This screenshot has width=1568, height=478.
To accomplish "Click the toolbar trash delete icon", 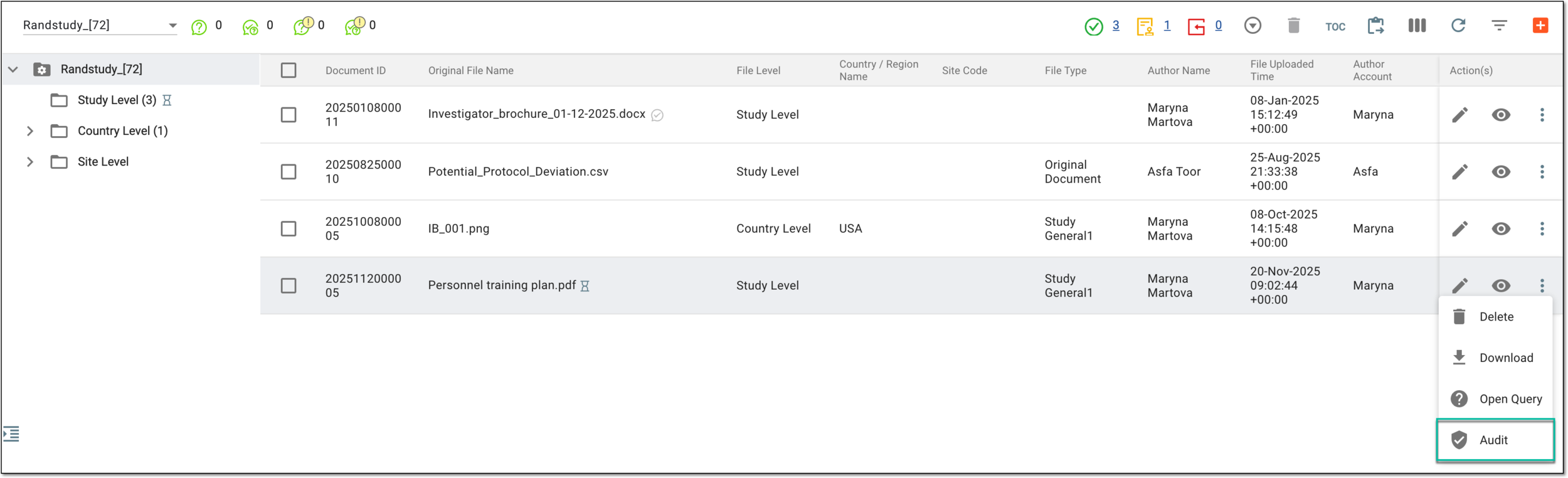I will 1293,25.
